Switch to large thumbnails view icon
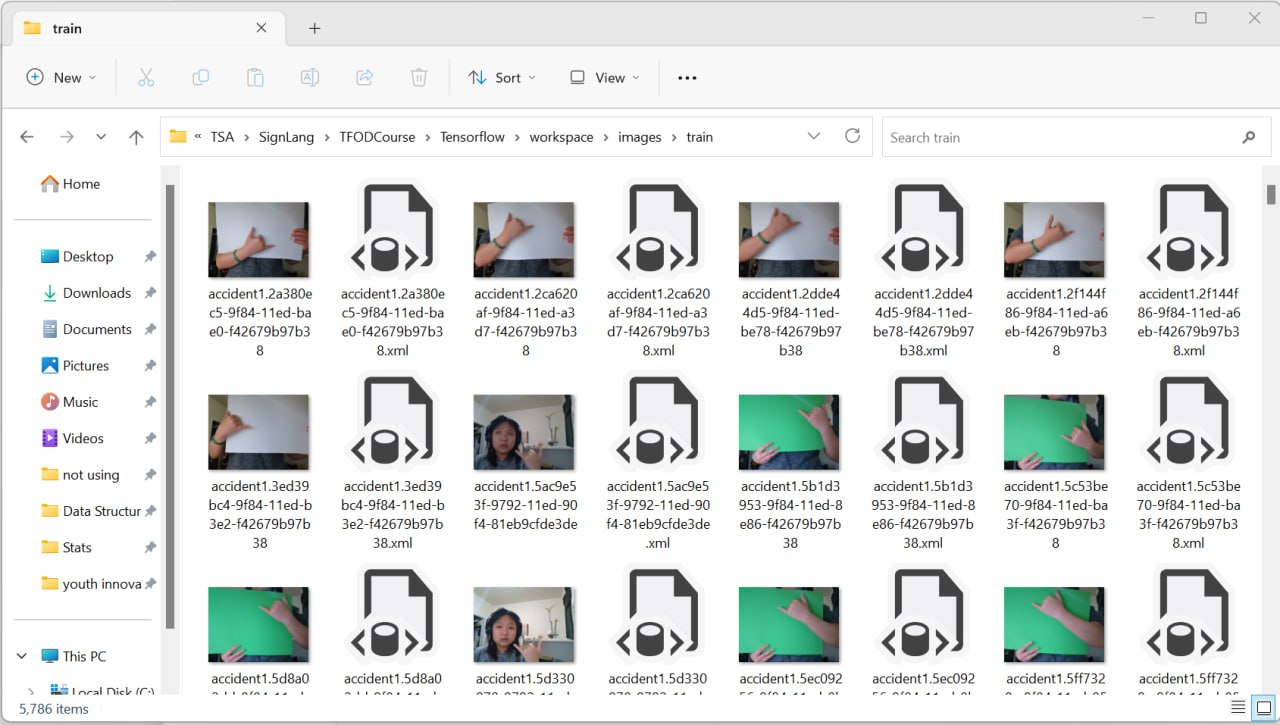 click(1263, 708)
